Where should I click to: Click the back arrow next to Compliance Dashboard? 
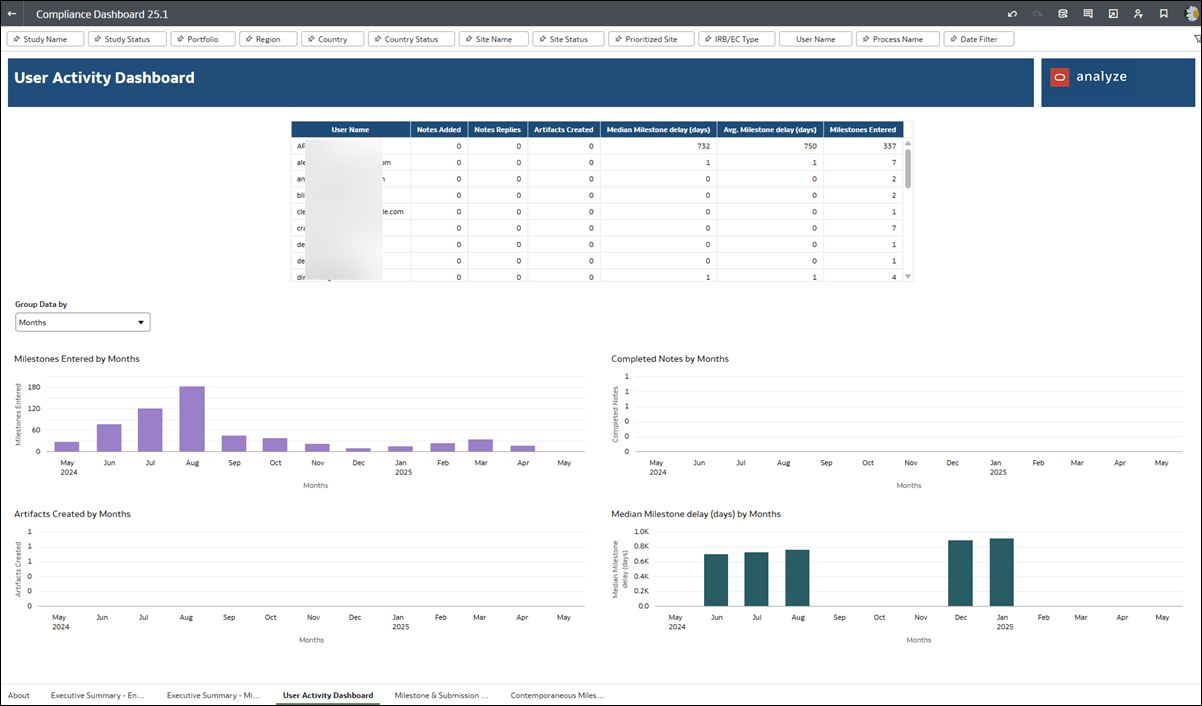12,13
